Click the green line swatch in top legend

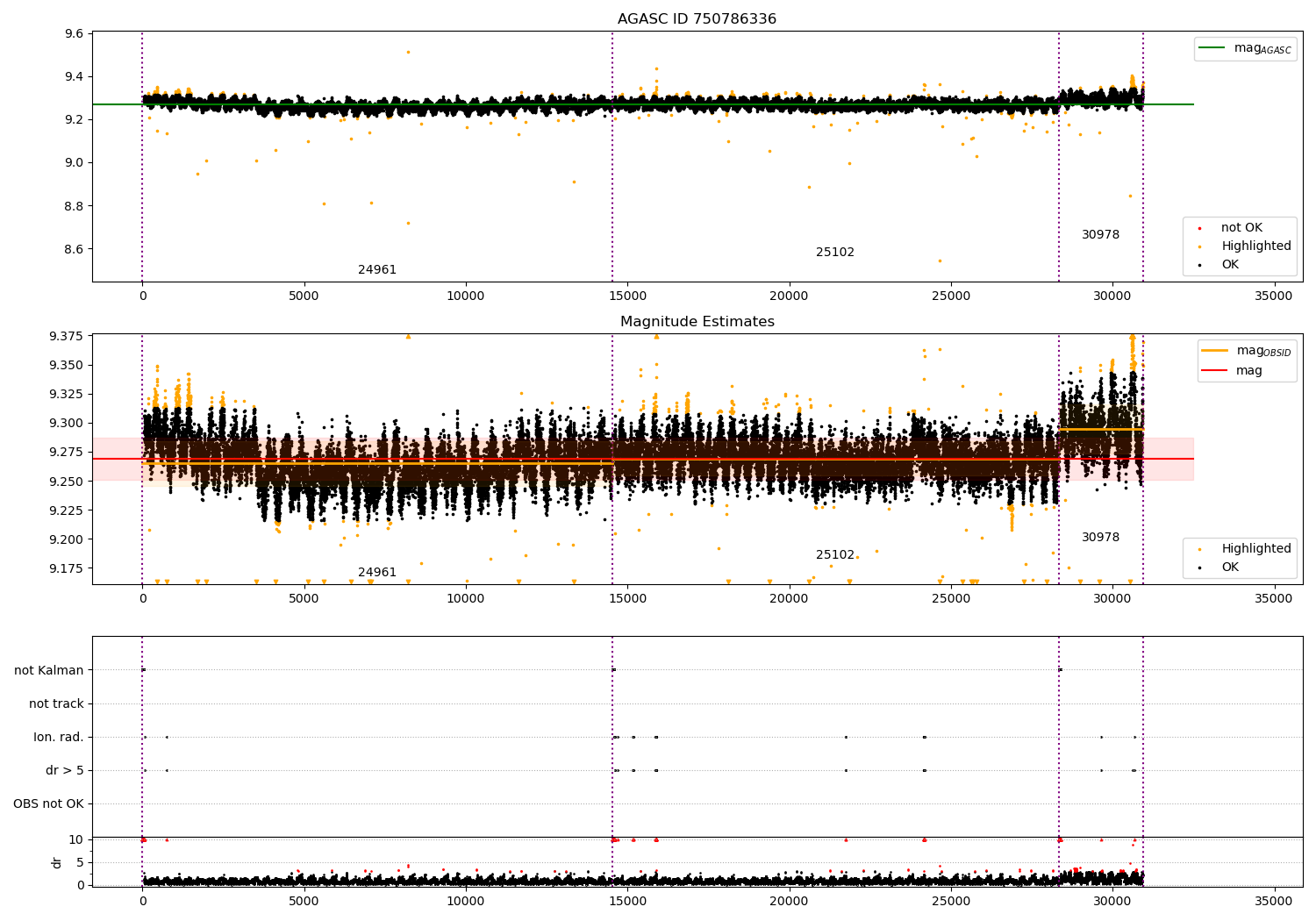(1212, 48)
